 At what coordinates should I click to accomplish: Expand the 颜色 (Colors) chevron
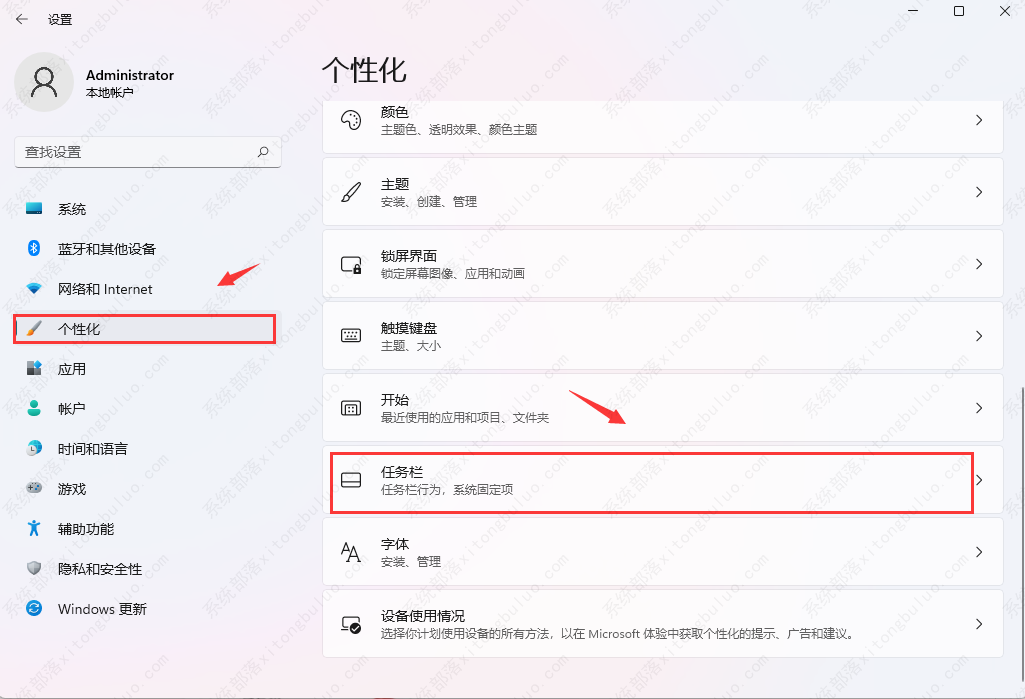(979, 120)
